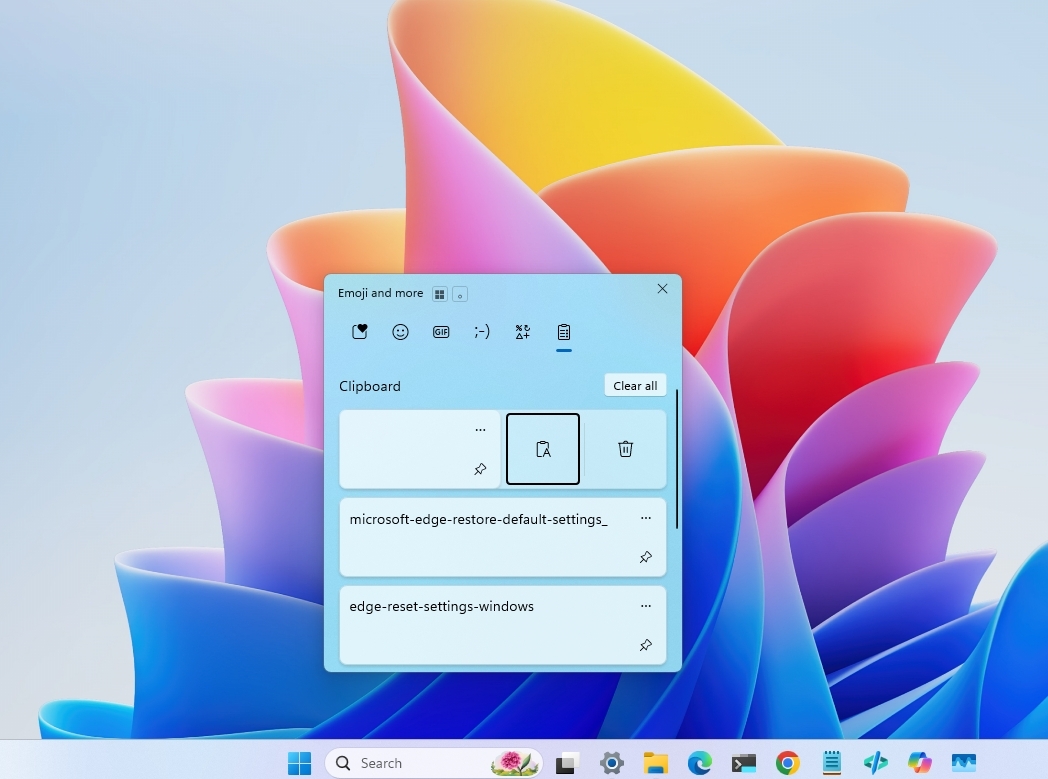The image size is (1048, 779).
Task: Open Copilot from the taskbar
Action: coord(920,762)
